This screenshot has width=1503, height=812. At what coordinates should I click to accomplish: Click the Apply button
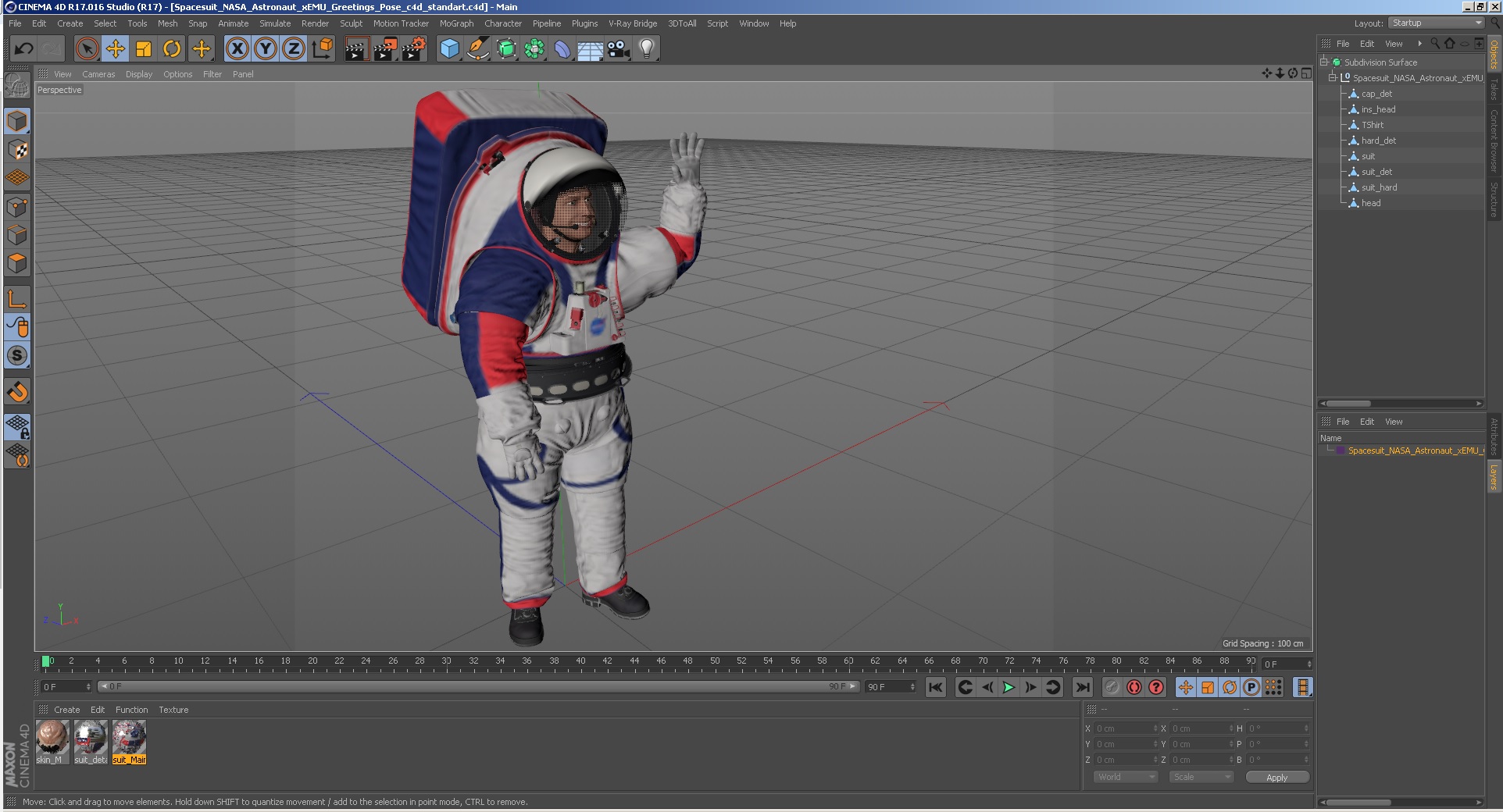pyautogui.click(x=1277, y=777)
